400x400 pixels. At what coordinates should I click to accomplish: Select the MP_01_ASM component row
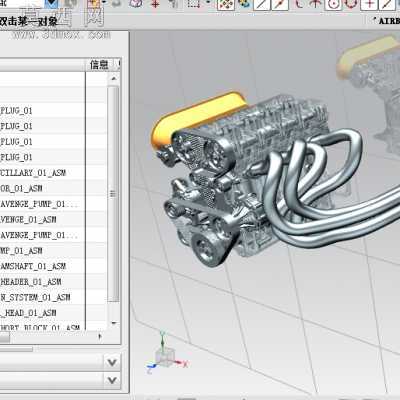42,251
